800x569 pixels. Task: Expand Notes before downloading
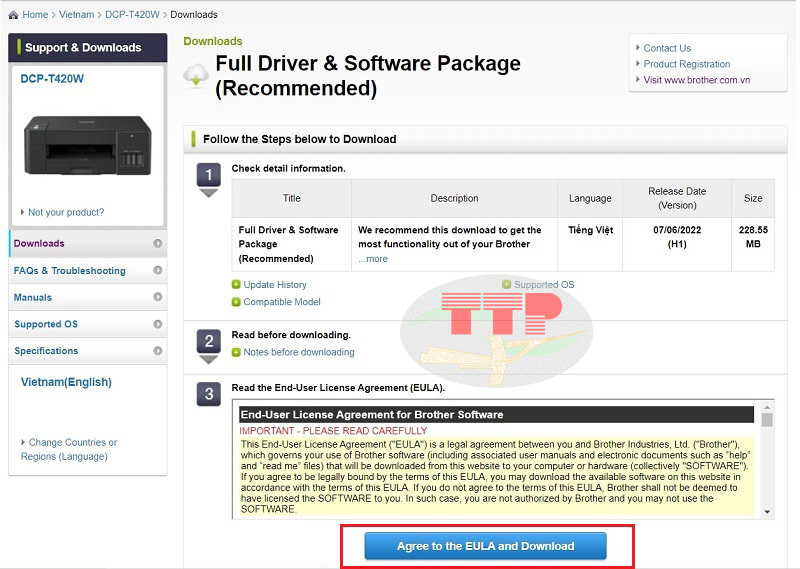(x=299, y=352)
